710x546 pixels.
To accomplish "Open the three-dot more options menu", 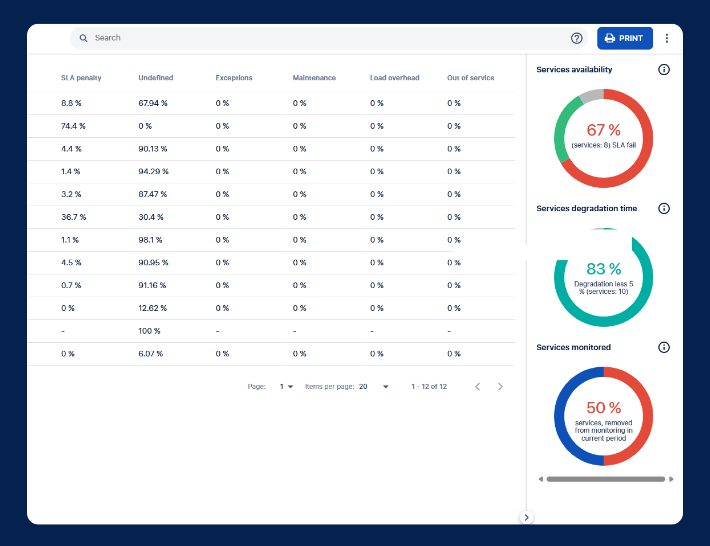I will click(x=667, y=38).
